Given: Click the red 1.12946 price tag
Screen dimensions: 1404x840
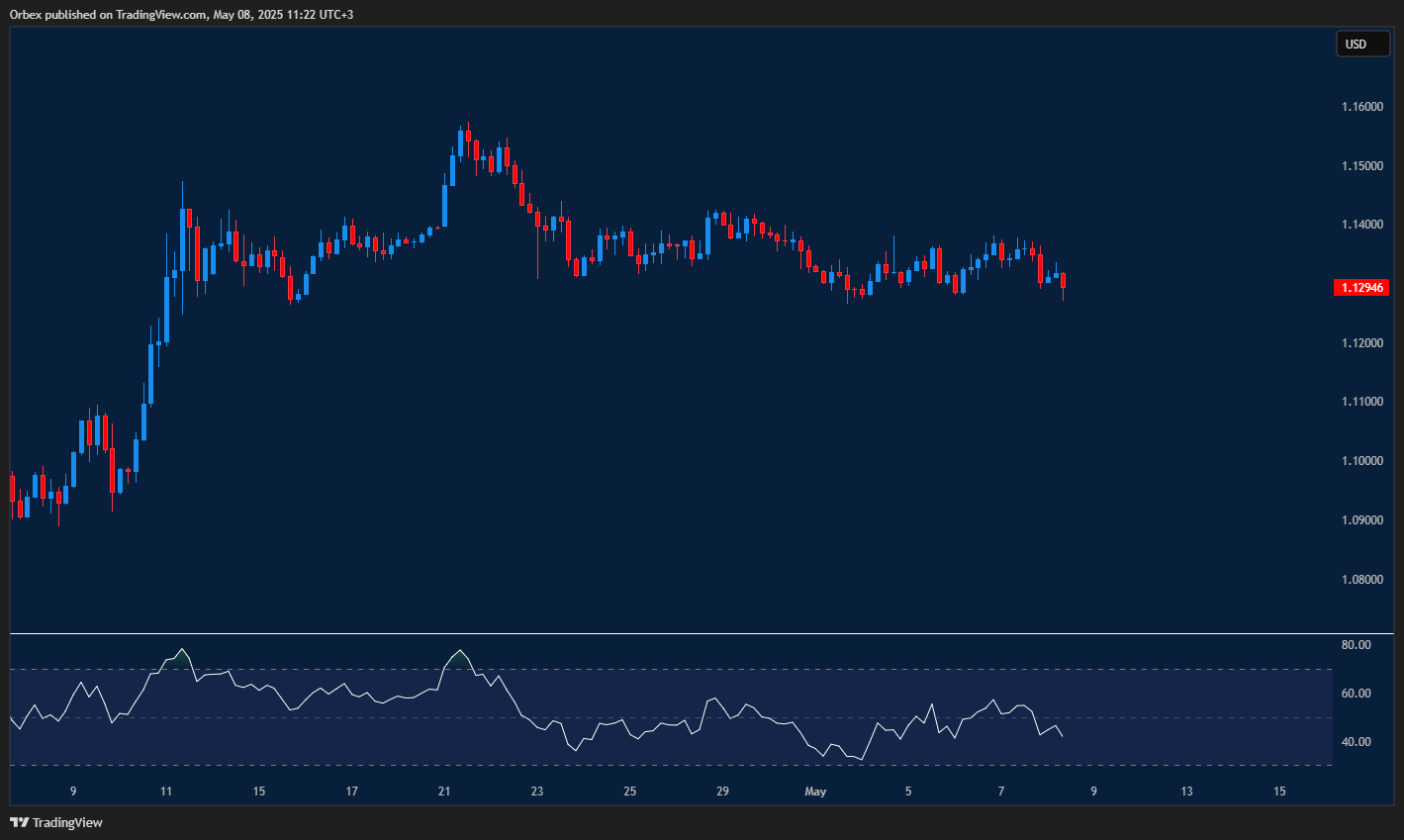Looking at the screenshot, I should 1362,287.
